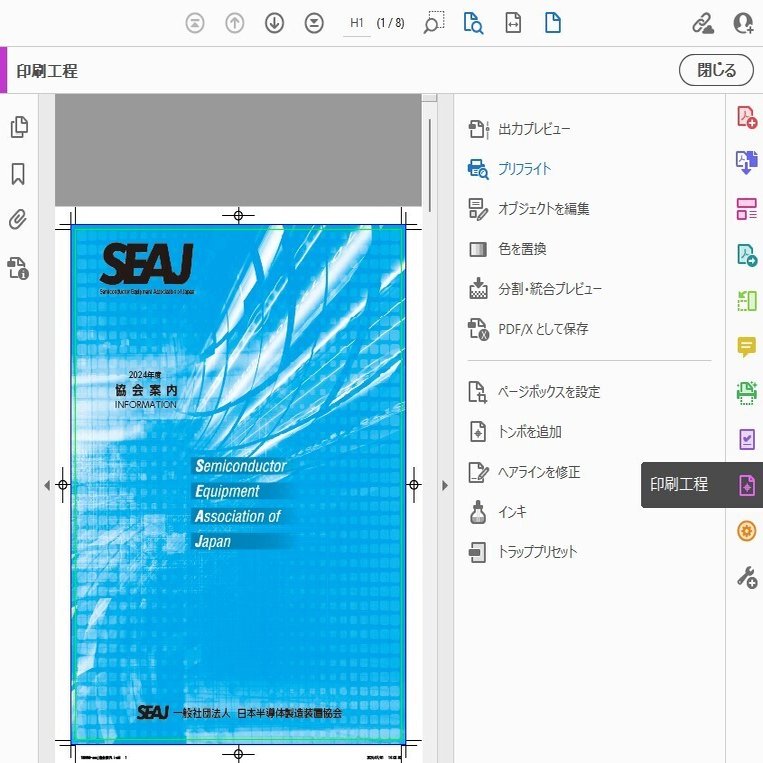Image resolution: width=763 pixels, height=763 pixels.
Task: Open bookmarks panel
Action: [18, 174]
